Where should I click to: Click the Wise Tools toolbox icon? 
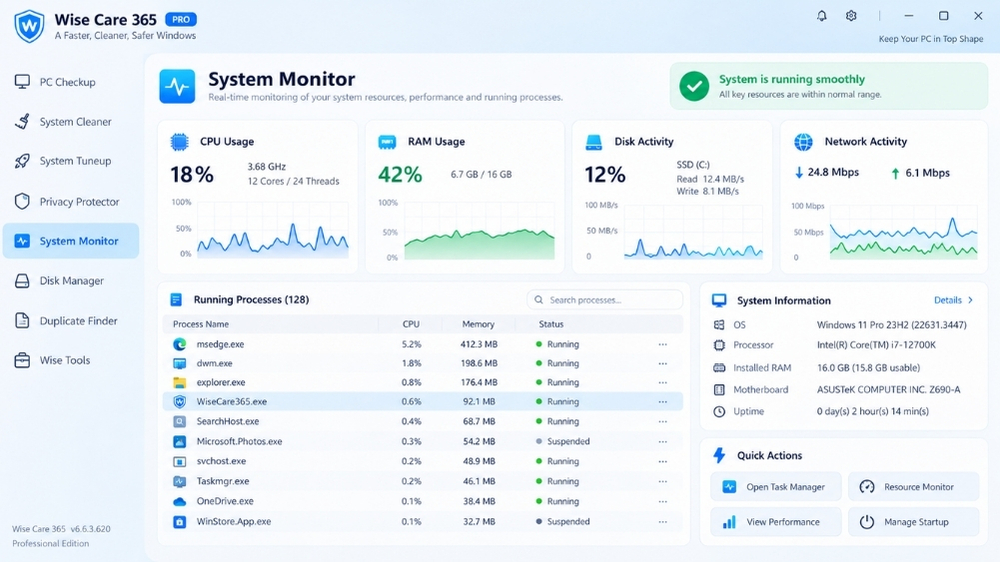pos(22,360)
